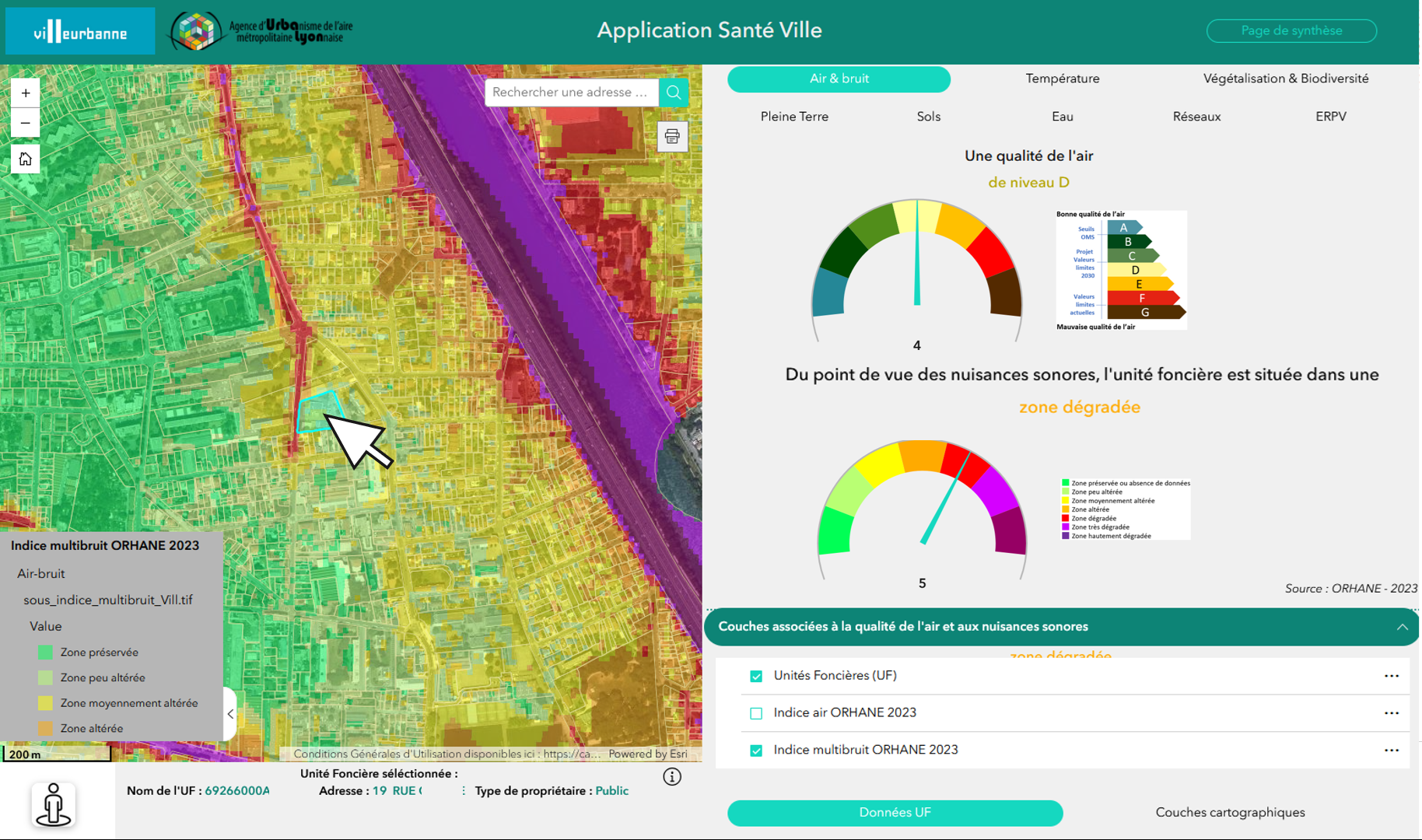Click the Villeurbanne logo
Viewport: 1422px width, 840px height.
pos(80,32)
